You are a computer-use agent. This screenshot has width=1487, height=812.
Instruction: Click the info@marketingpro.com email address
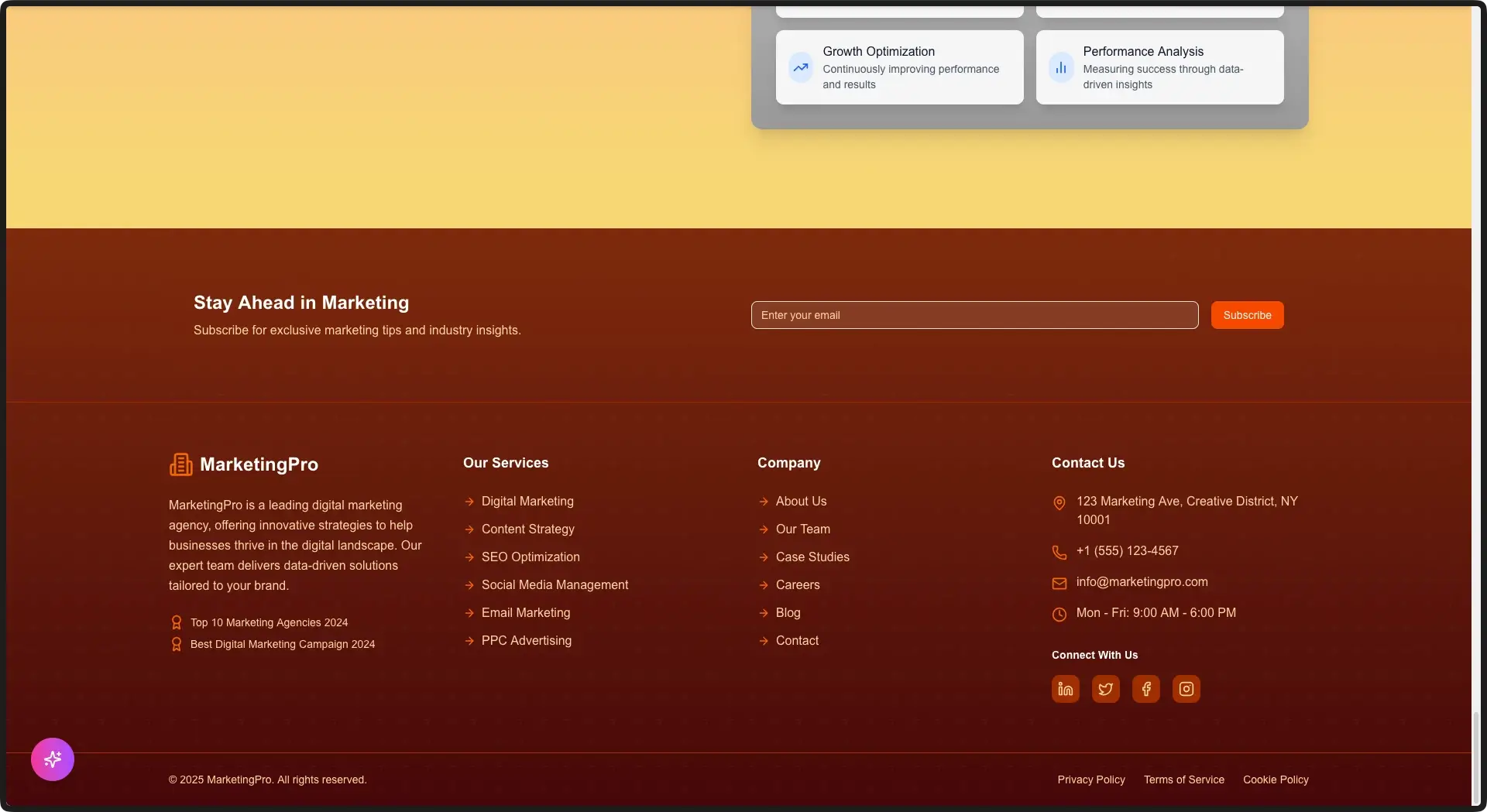(1142, 582)
